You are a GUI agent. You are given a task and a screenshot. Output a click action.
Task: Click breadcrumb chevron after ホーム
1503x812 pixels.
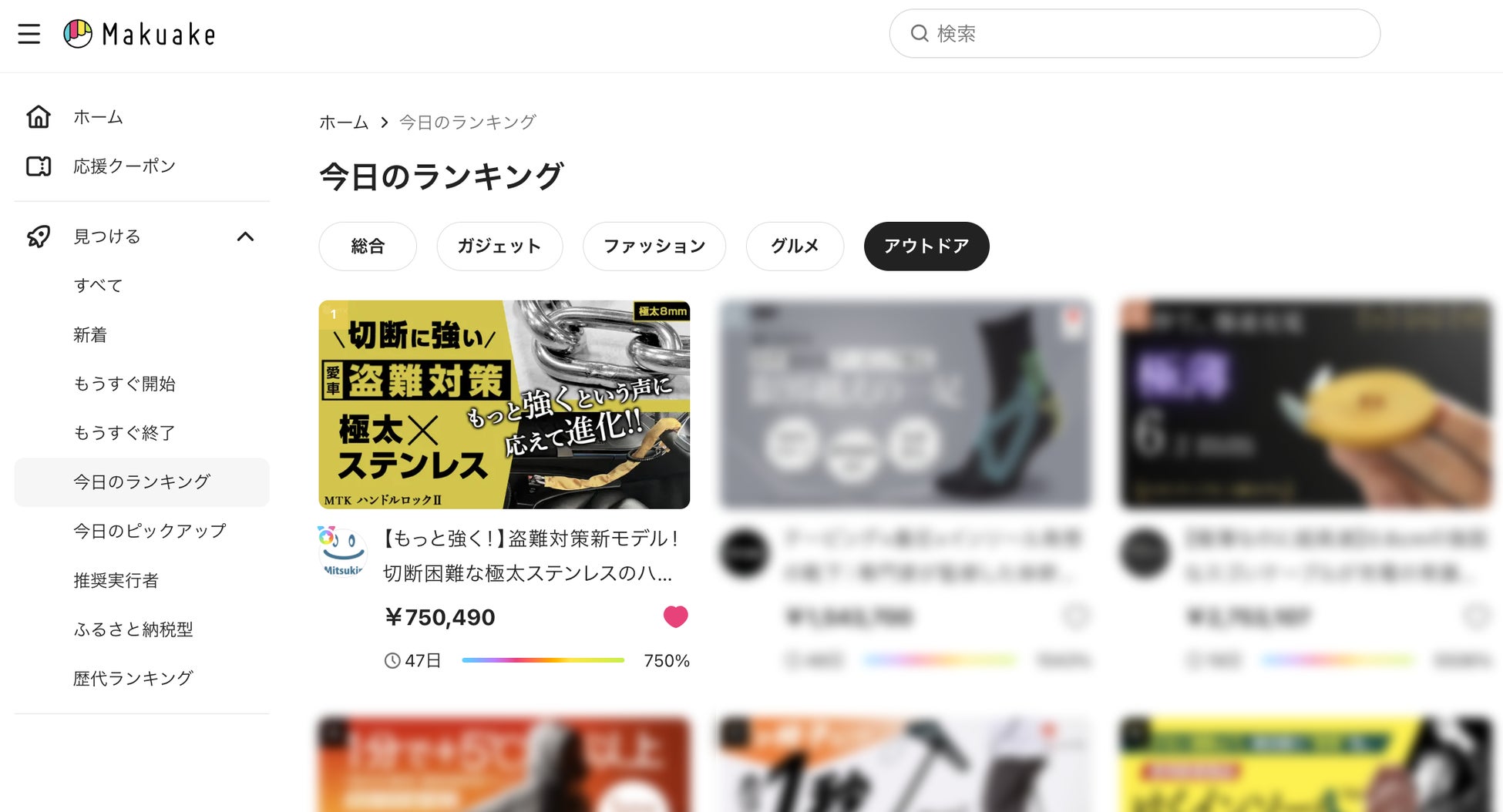[x=384, y=122]
